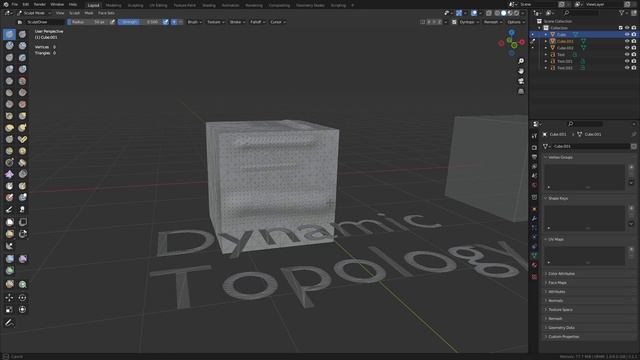The height and width of the screenshot is (360, 640).
Task: Open the Remesh dropdown in header
Action: pos(493,22)
